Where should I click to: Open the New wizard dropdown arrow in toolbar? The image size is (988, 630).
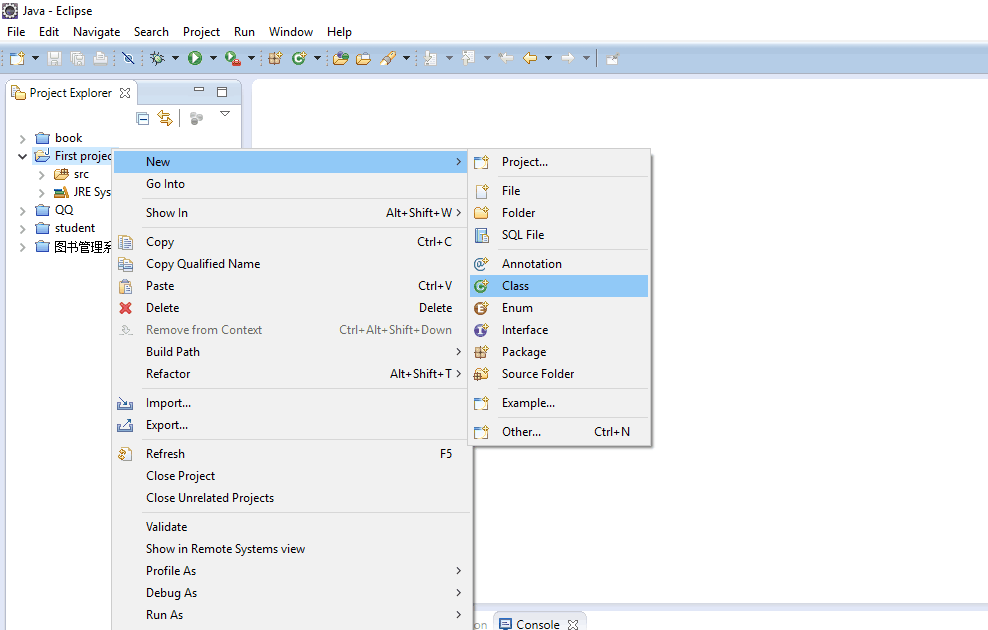(x=35, y=59)
